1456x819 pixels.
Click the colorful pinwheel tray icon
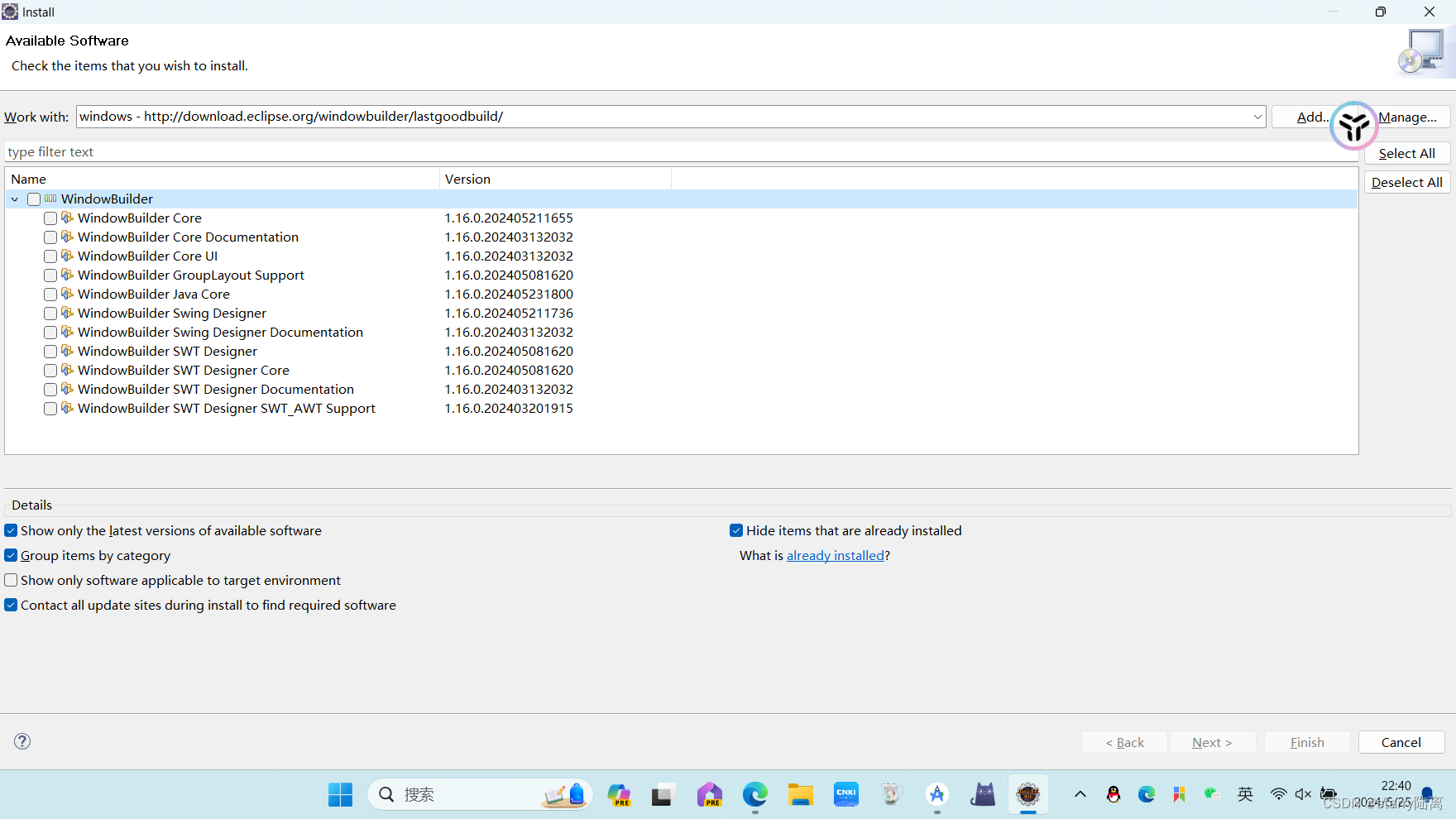coord(1180,794)
